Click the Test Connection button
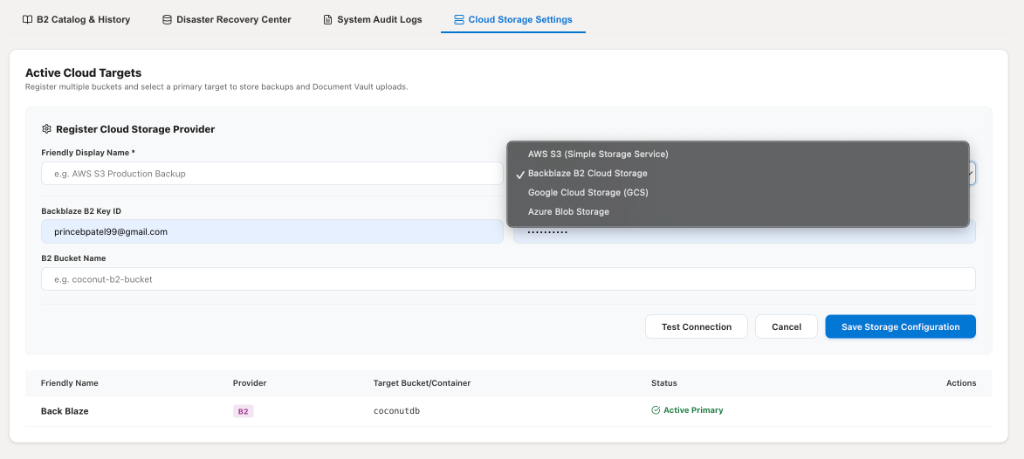 [696, 326]
